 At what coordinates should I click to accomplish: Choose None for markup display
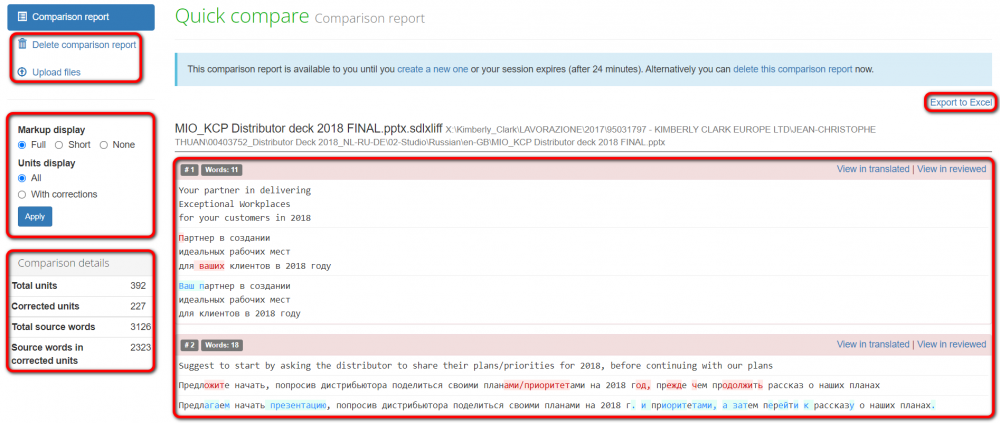[x=104, y=145]
